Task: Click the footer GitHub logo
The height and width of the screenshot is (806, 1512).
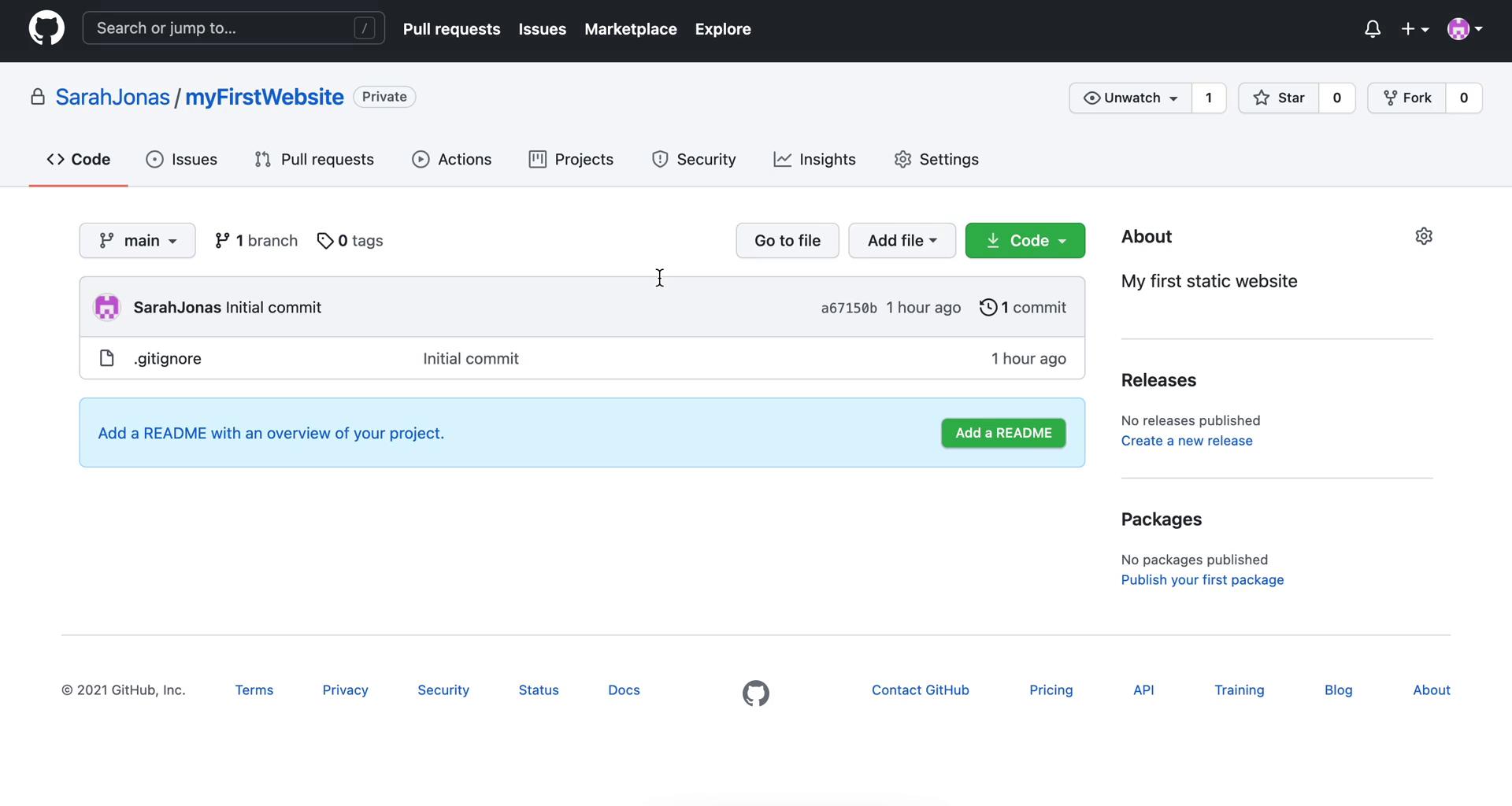Action: tap(756, 693)
